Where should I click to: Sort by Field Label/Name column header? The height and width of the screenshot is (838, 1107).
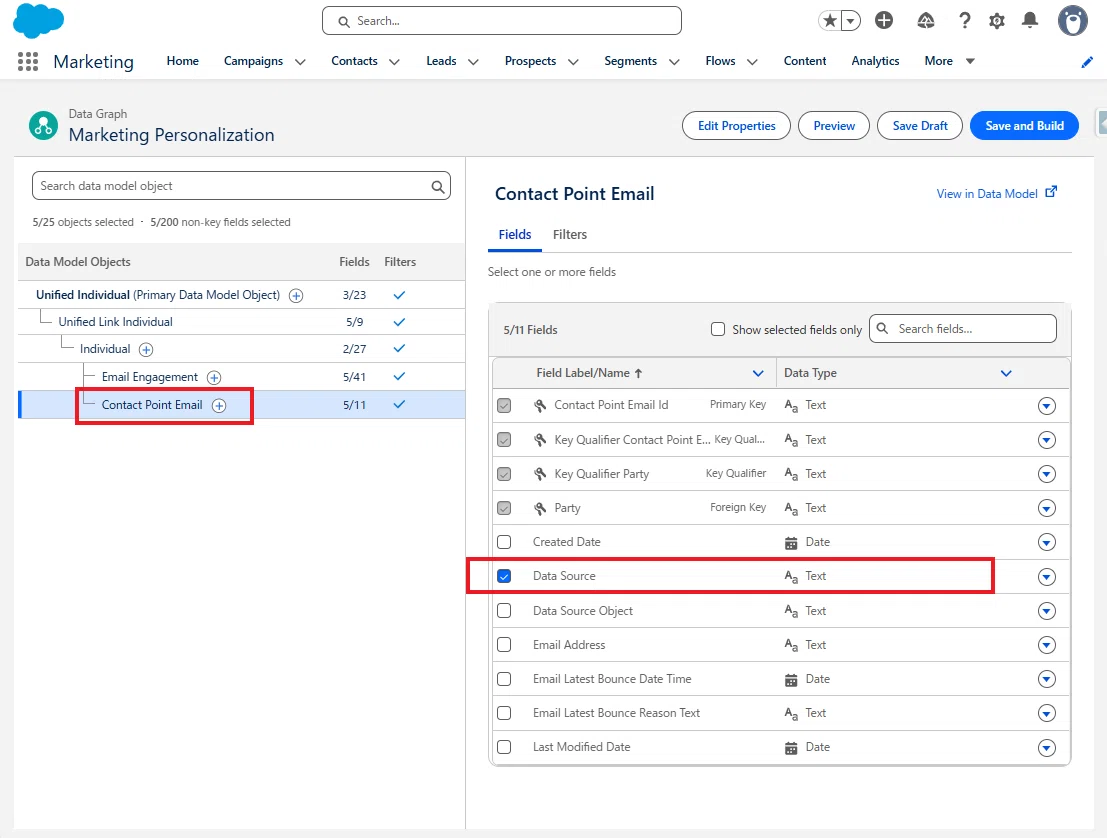coord(589,373)
